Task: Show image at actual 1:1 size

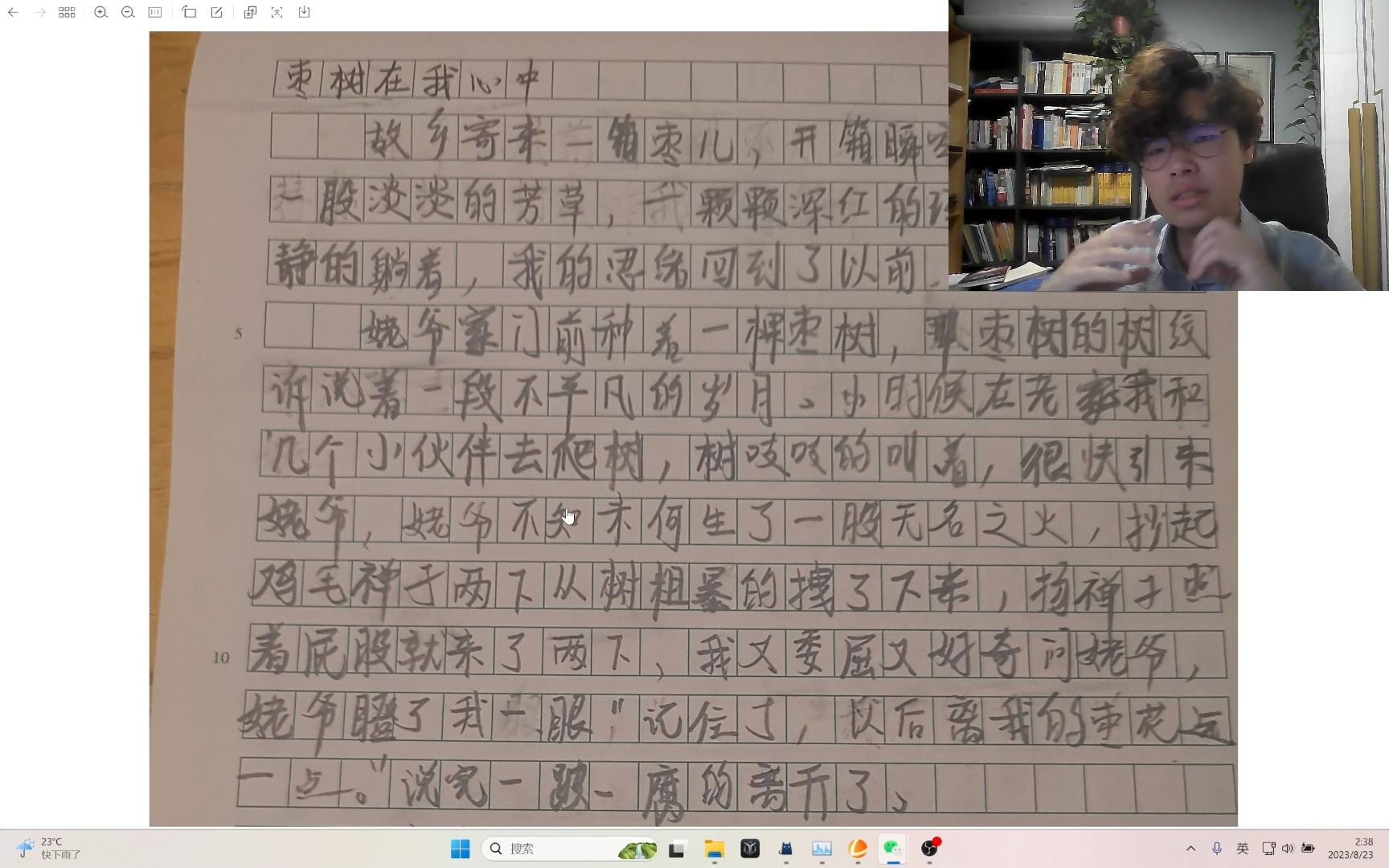Action: [155, 12]
